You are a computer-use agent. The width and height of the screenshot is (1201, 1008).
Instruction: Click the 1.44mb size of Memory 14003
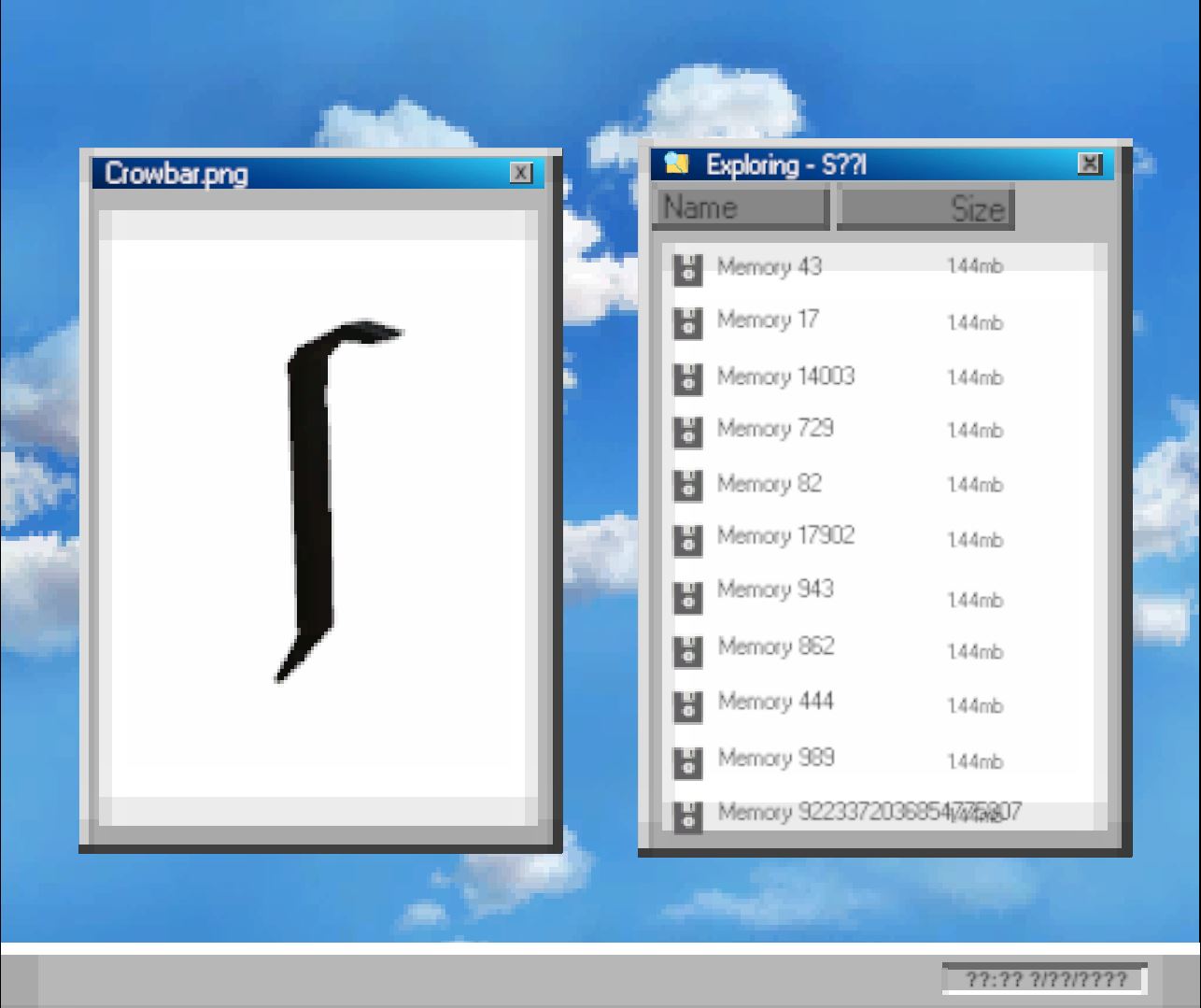tap(975, 377)
